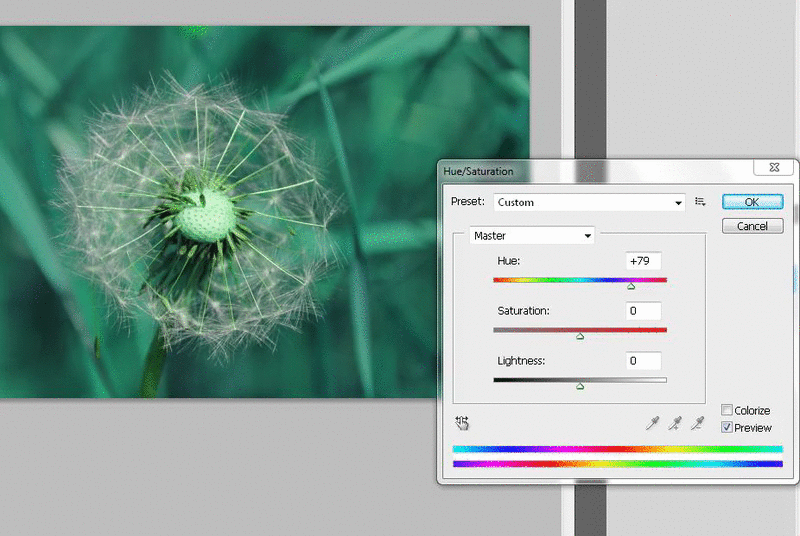Click the preset options menu icon

pyautogui.click(x=700, y=202)
